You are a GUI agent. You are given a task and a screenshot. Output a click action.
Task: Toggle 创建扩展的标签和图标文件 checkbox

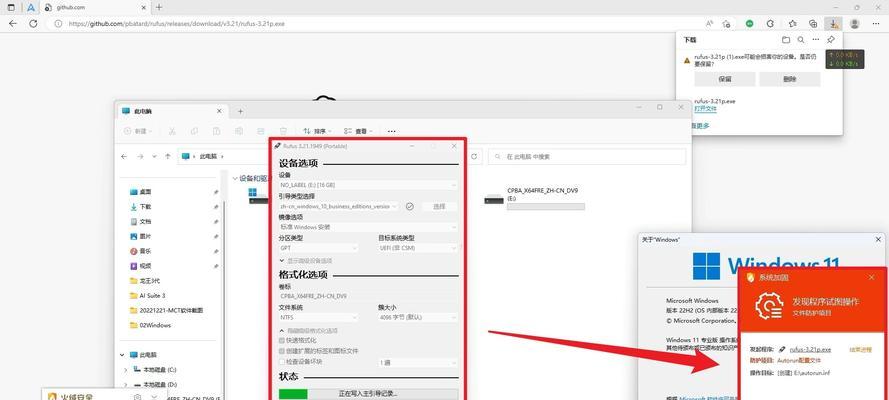(x=282, y=351)
